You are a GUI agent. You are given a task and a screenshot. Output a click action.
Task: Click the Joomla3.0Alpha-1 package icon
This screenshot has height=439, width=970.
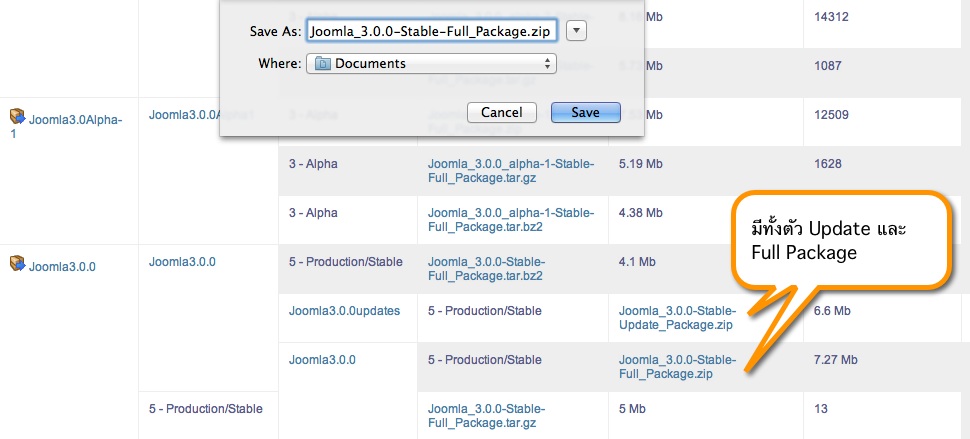[17, 116]
